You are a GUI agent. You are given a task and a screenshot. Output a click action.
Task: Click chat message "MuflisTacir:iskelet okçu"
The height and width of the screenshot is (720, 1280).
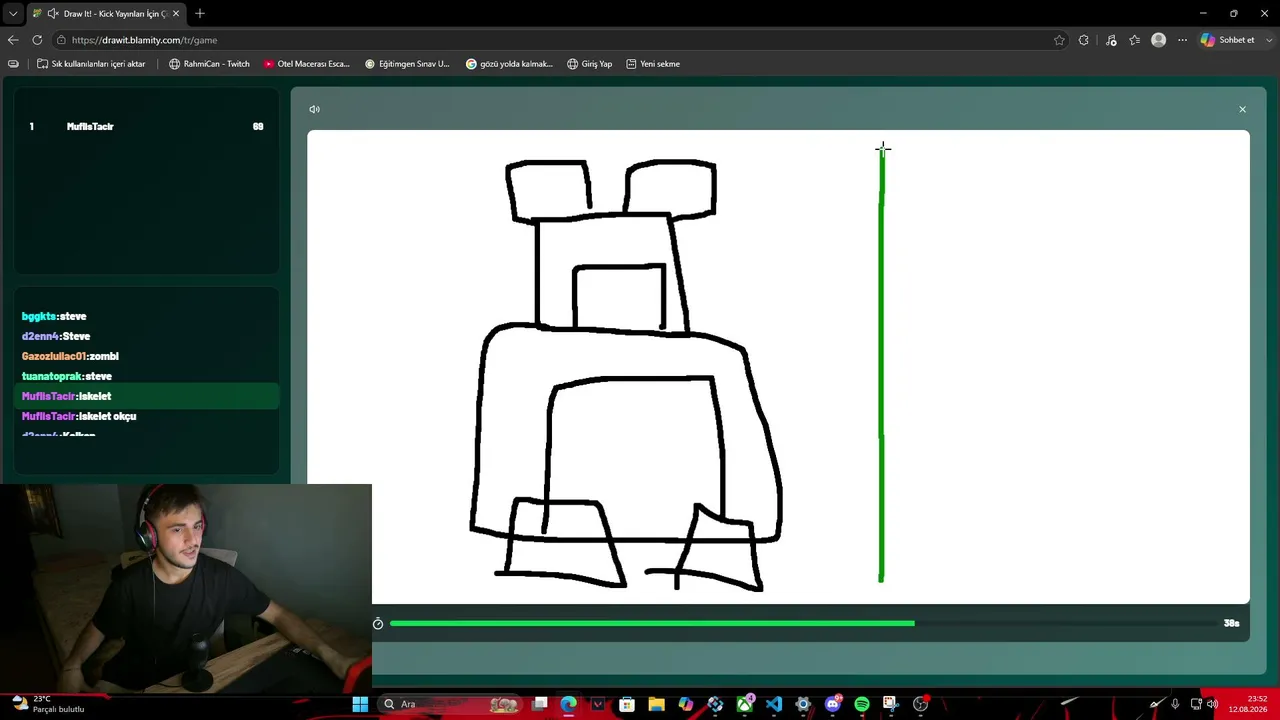[x=79, y=416]
